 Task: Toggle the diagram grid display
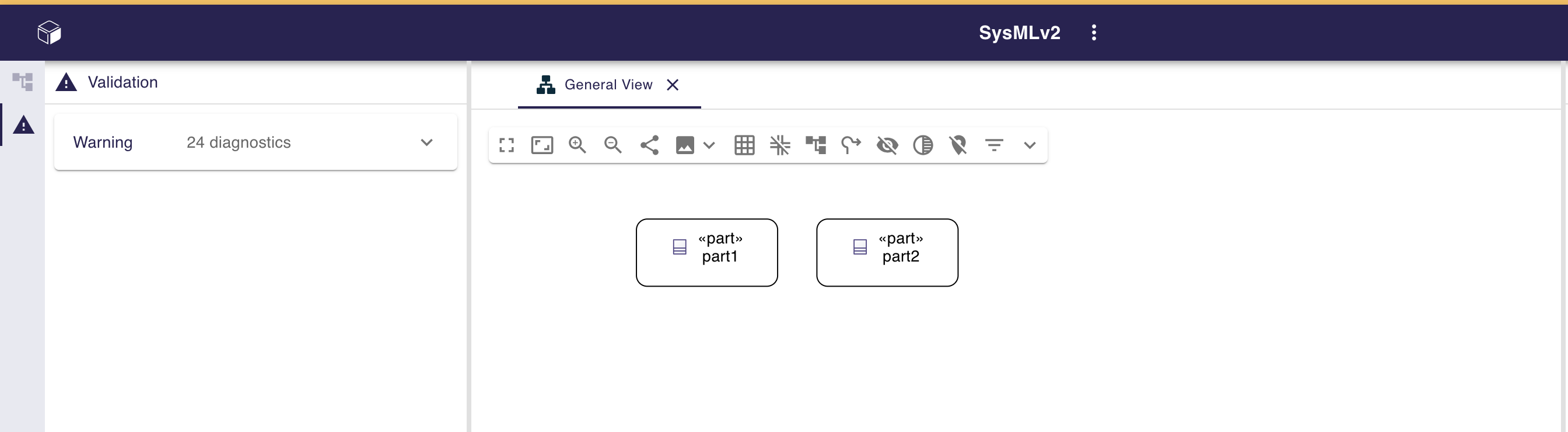pos(744,145)
